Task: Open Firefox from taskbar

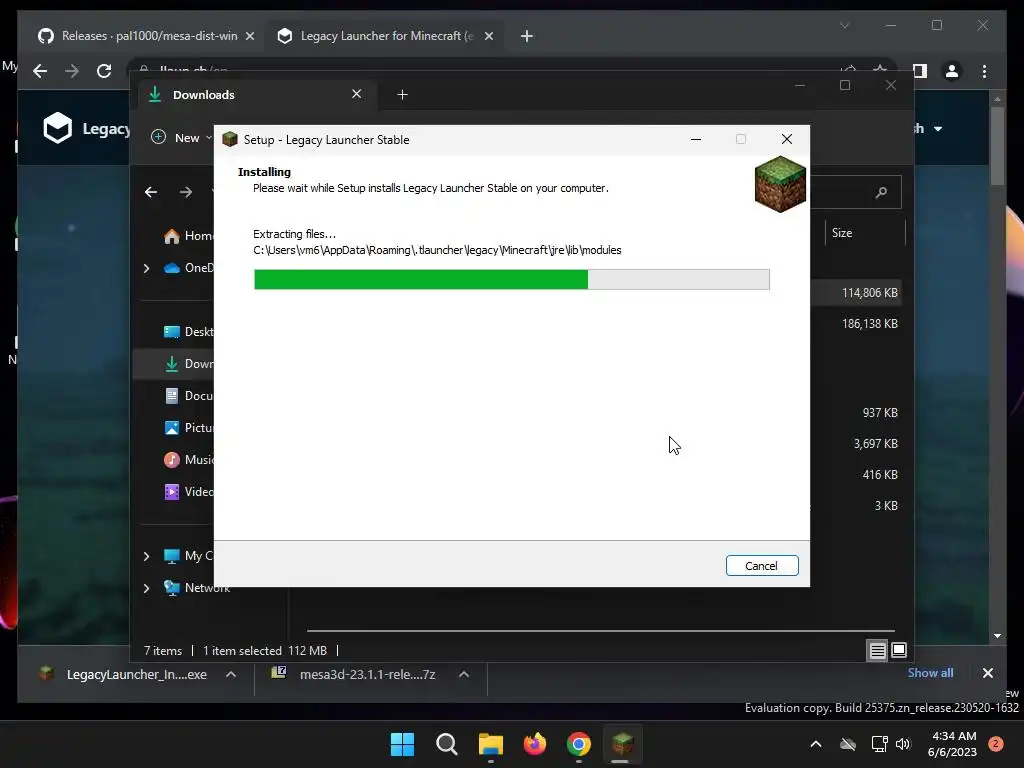Action: [535, 744]
